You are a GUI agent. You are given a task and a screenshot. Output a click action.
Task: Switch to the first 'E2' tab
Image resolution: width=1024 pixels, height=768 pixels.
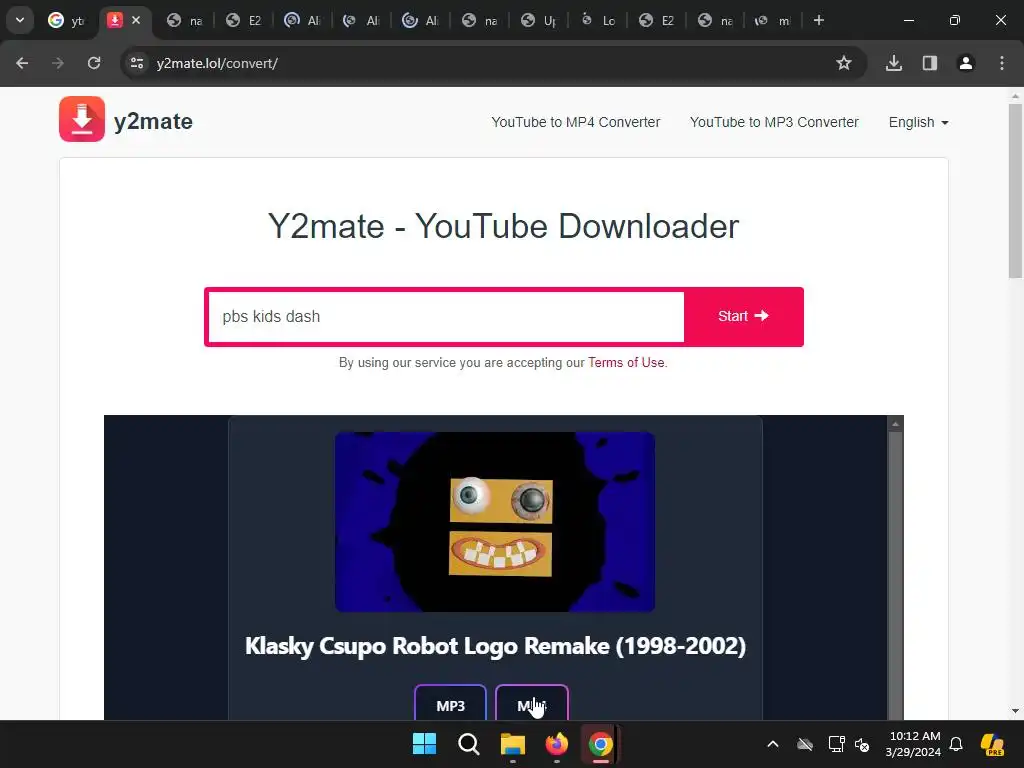coord(243,20)
